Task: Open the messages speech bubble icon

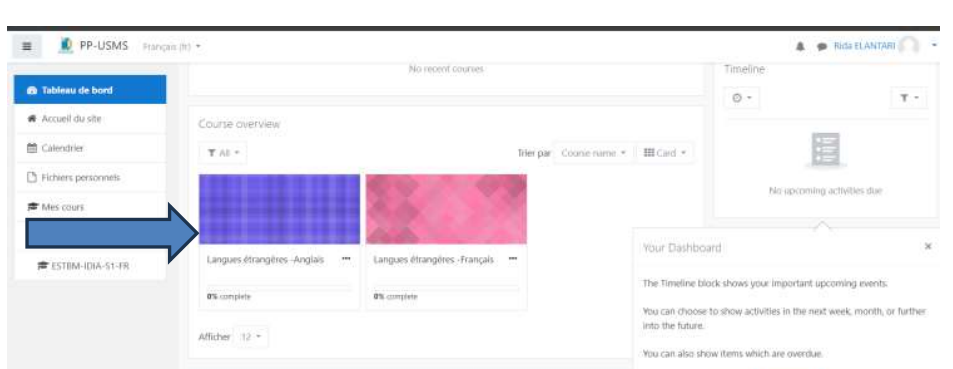Action: click(821, 47)
